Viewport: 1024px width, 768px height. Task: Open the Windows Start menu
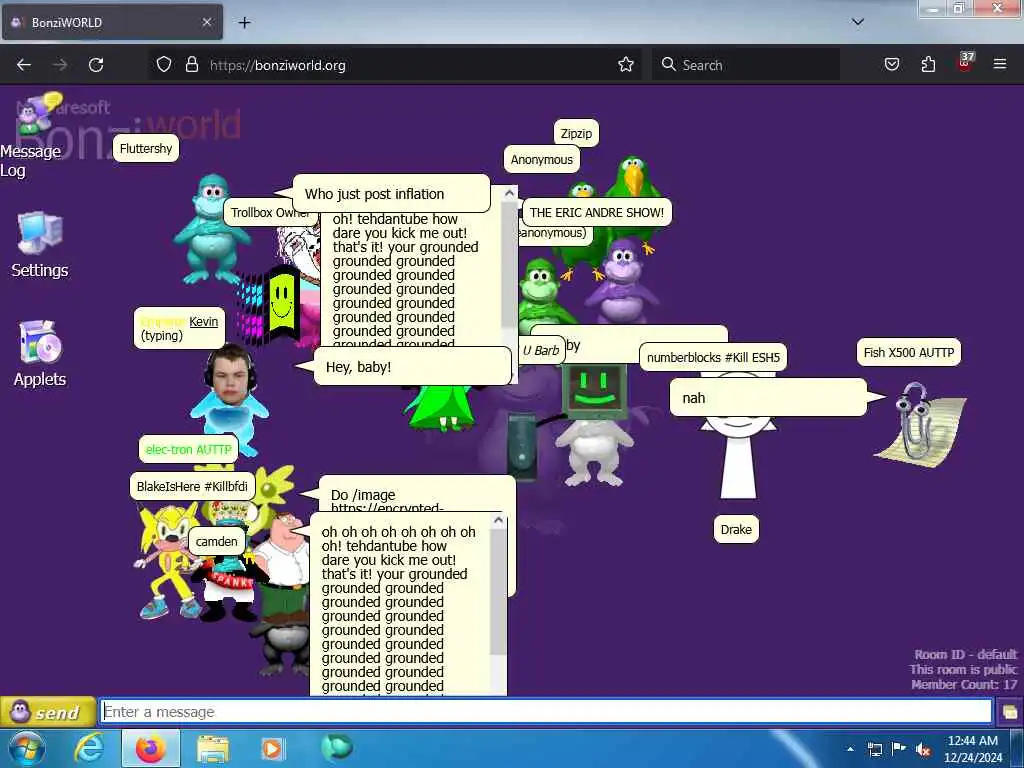(27, 748)
